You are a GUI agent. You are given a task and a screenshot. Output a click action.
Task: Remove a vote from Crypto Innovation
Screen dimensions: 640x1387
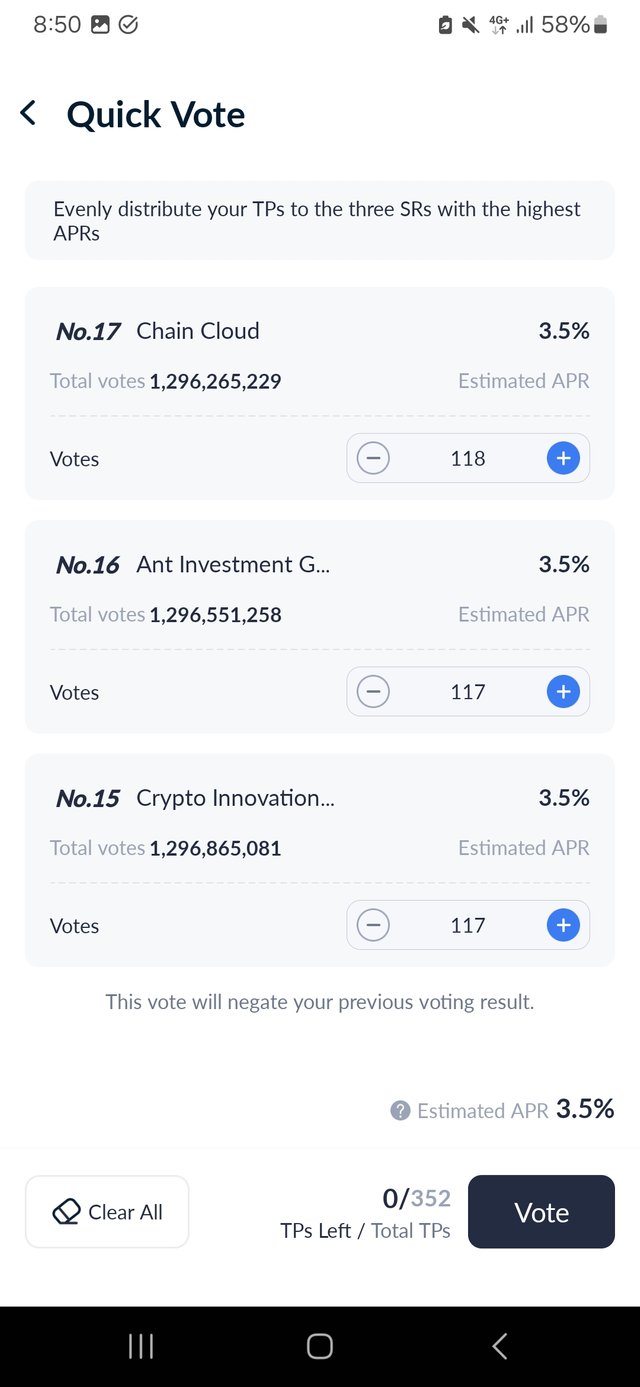coord(373,925)
